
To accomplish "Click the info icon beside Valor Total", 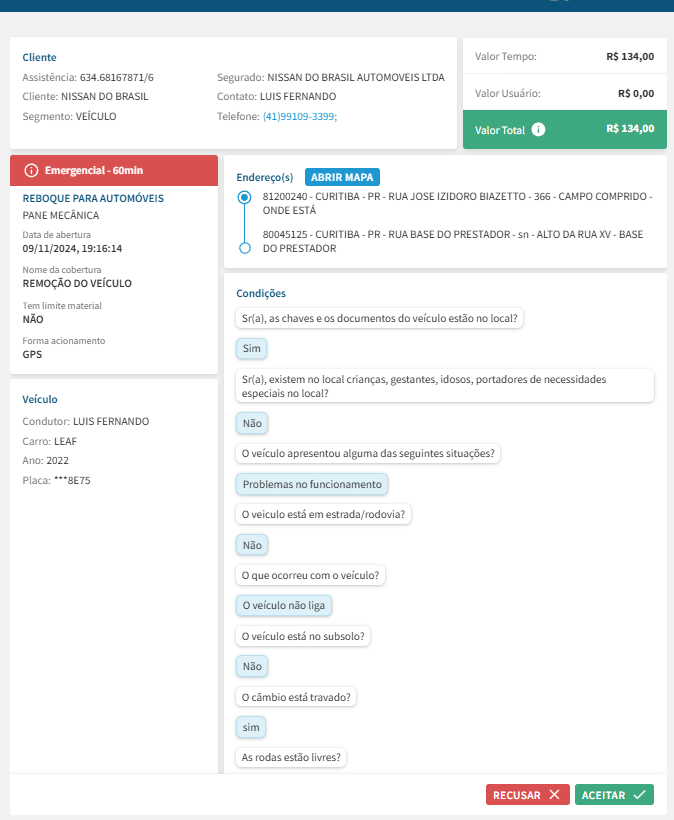I will pos(539,130).
